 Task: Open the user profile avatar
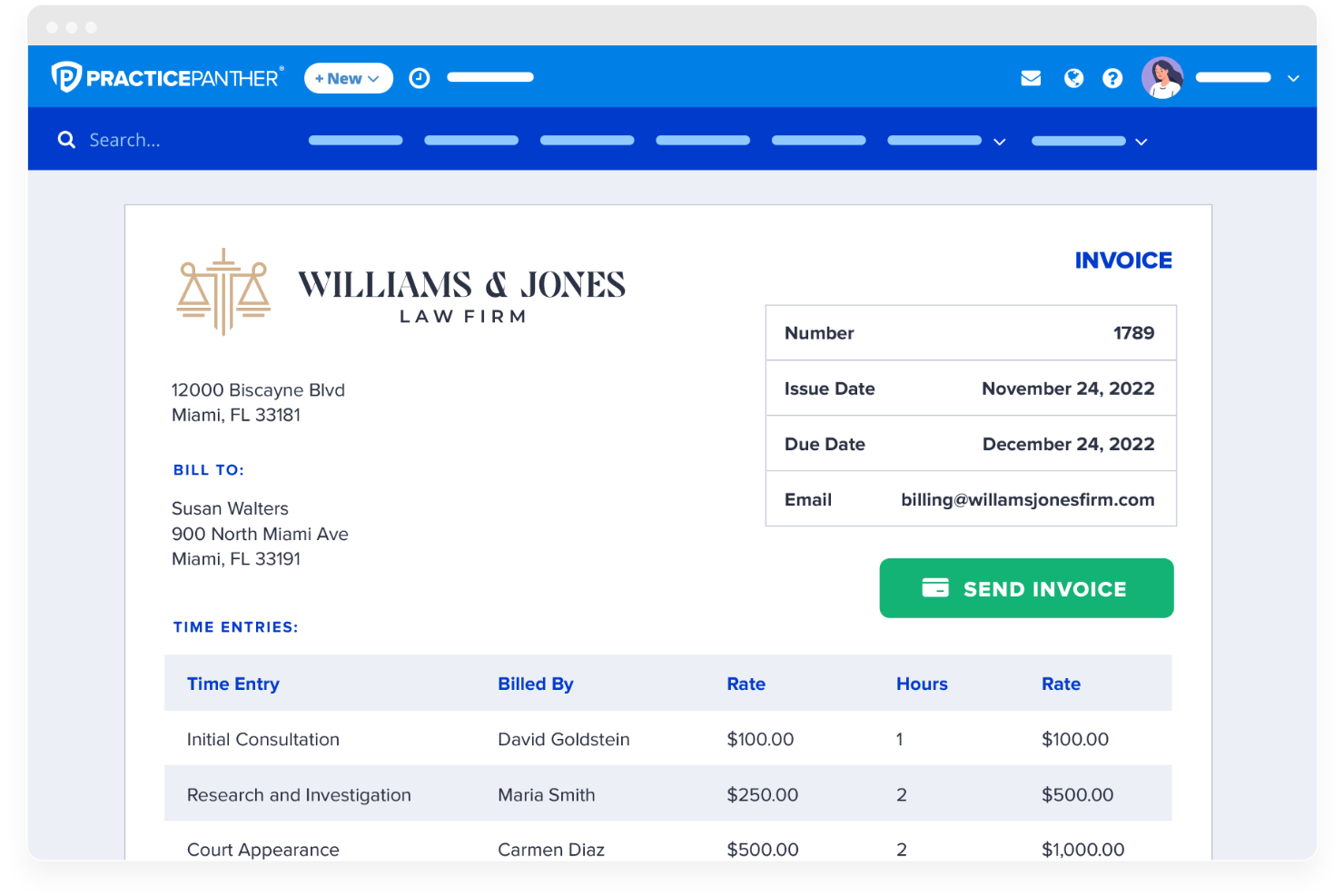1162,77
